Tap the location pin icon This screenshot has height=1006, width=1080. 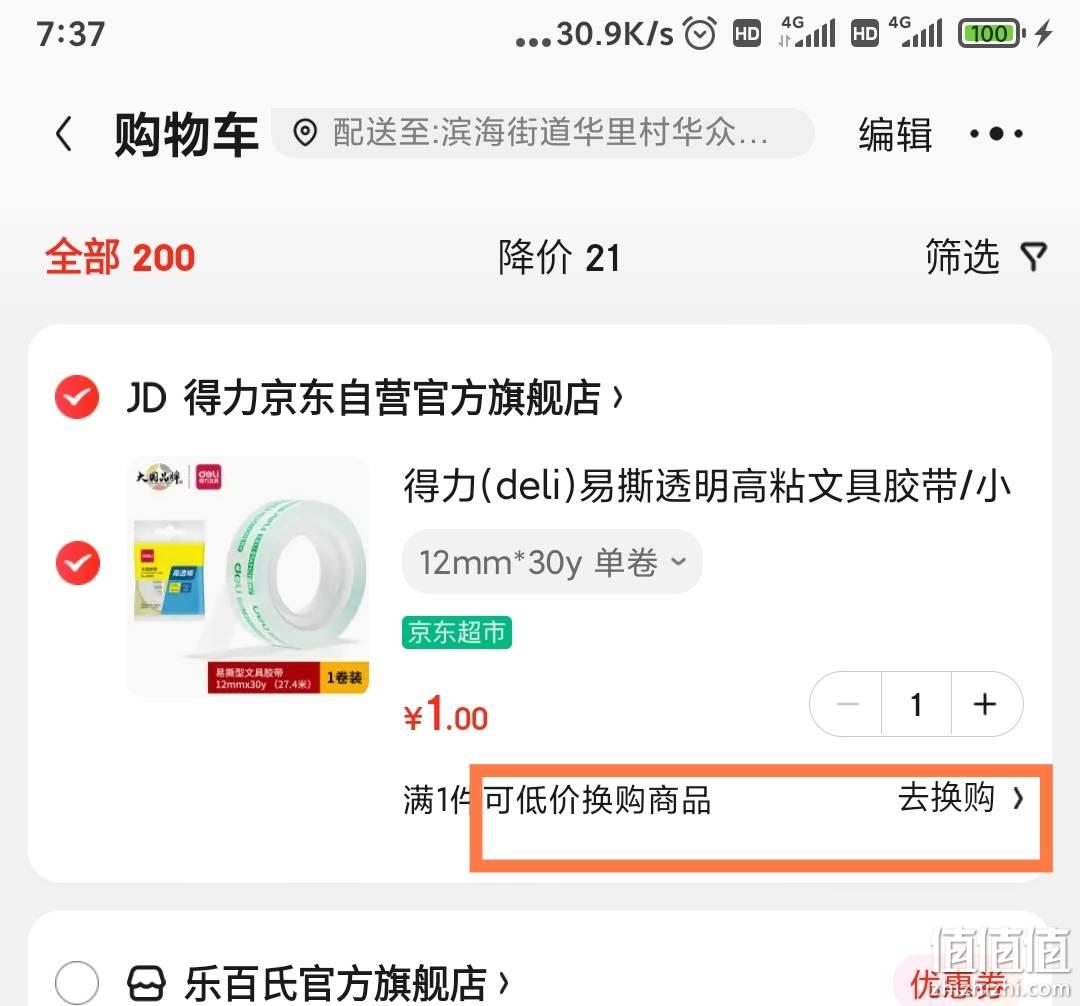point(305,132)
